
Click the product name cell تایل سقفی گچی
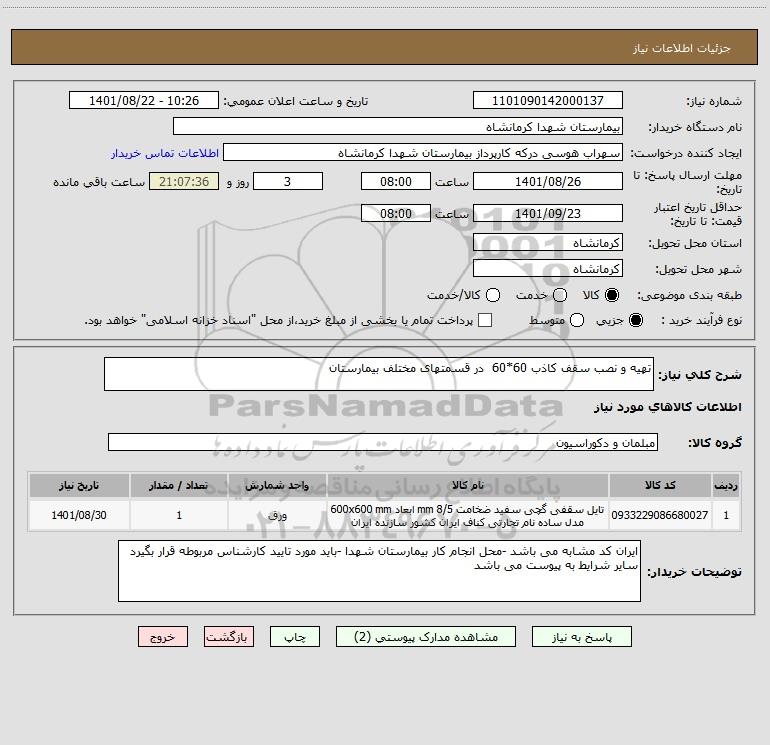point(468,515)
